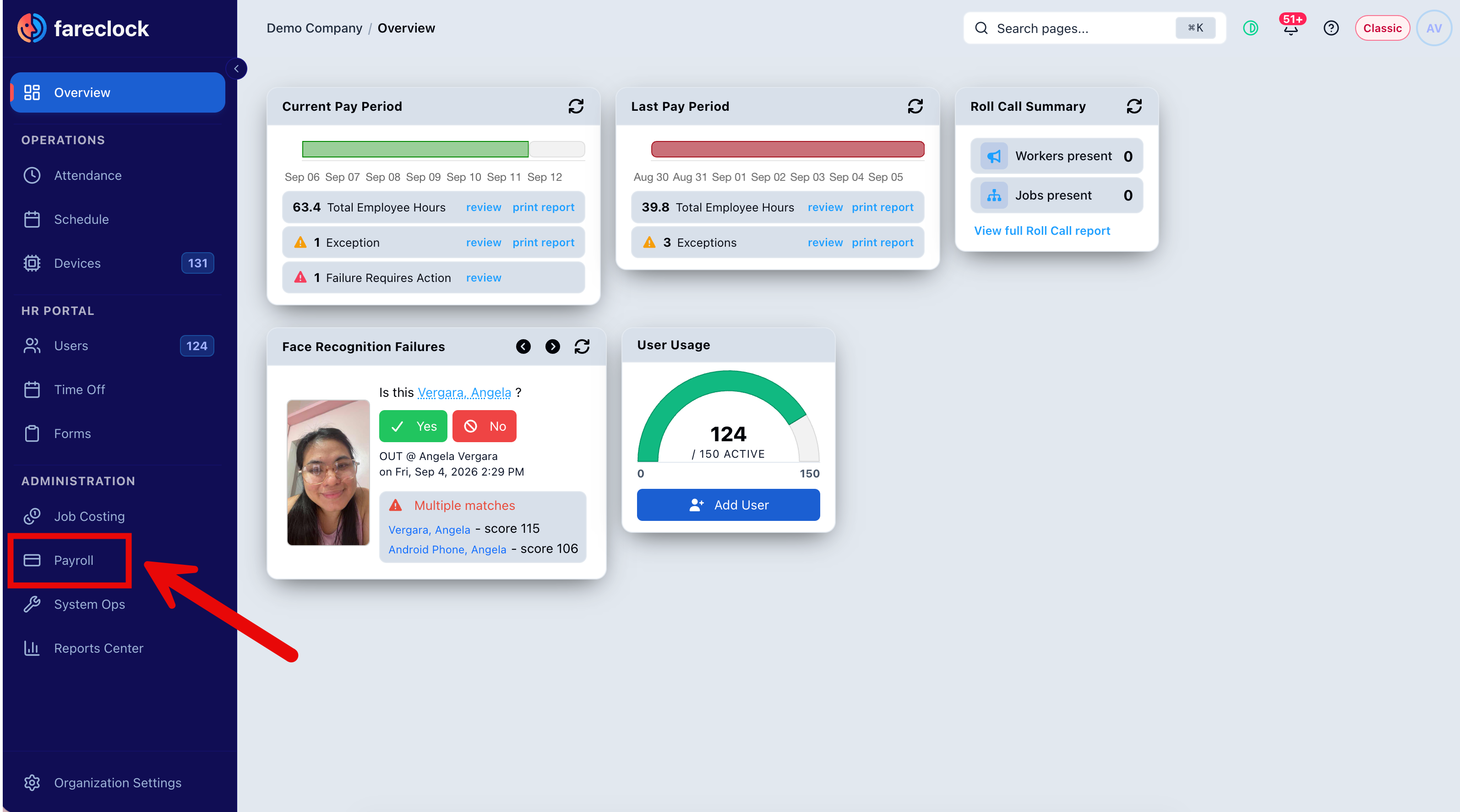This screenshot has height=812, width=1460.
Task: Collapse the sidebar with the chevron
Action: (236, 69)
